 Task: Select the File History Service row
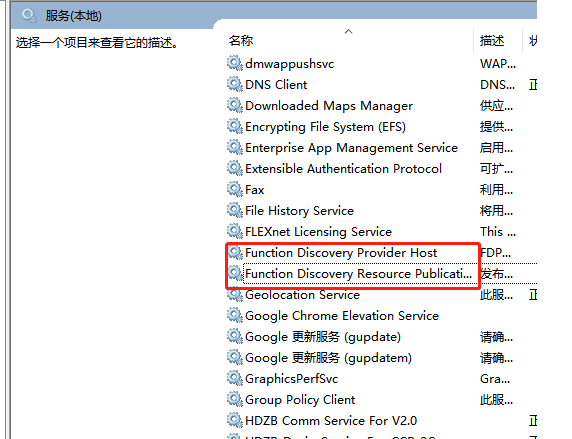[299, 211]
